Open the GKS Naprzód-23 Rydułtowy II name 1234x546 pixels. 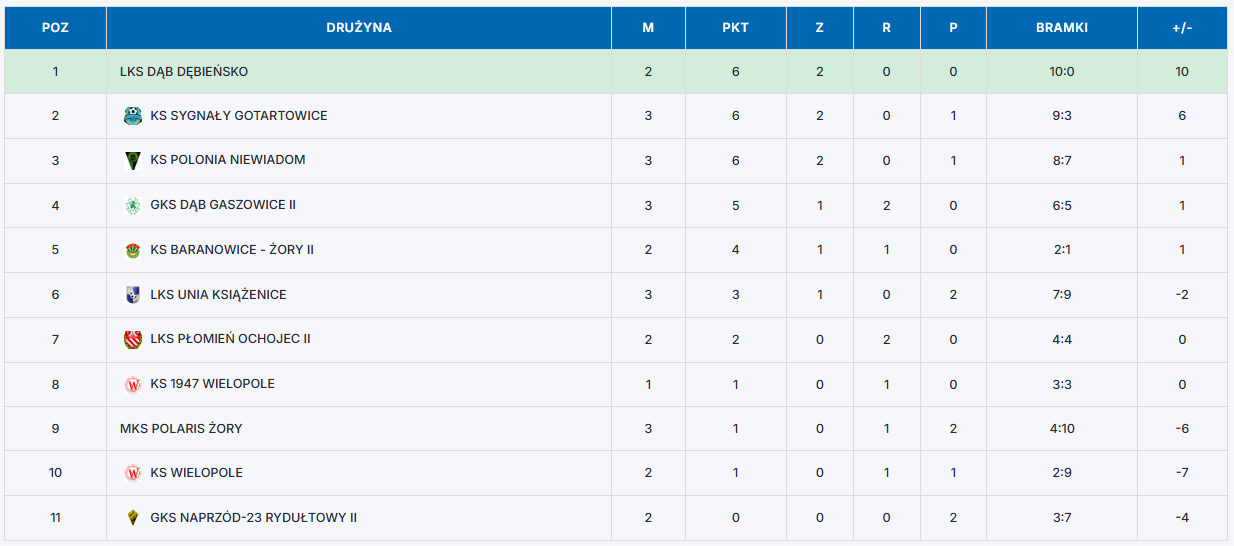point(254,518)
